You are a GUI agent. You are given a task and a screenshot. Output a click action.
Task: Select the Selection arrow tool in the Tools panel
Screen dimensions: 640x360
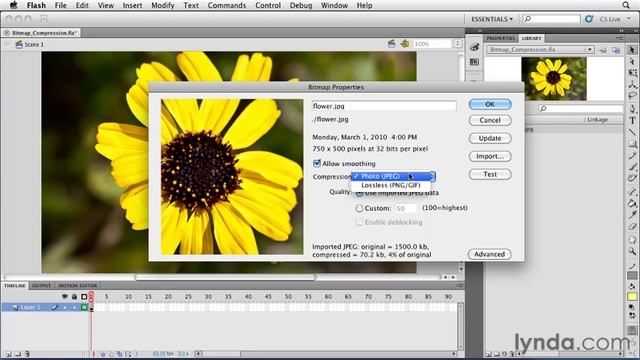coord(632,50)
